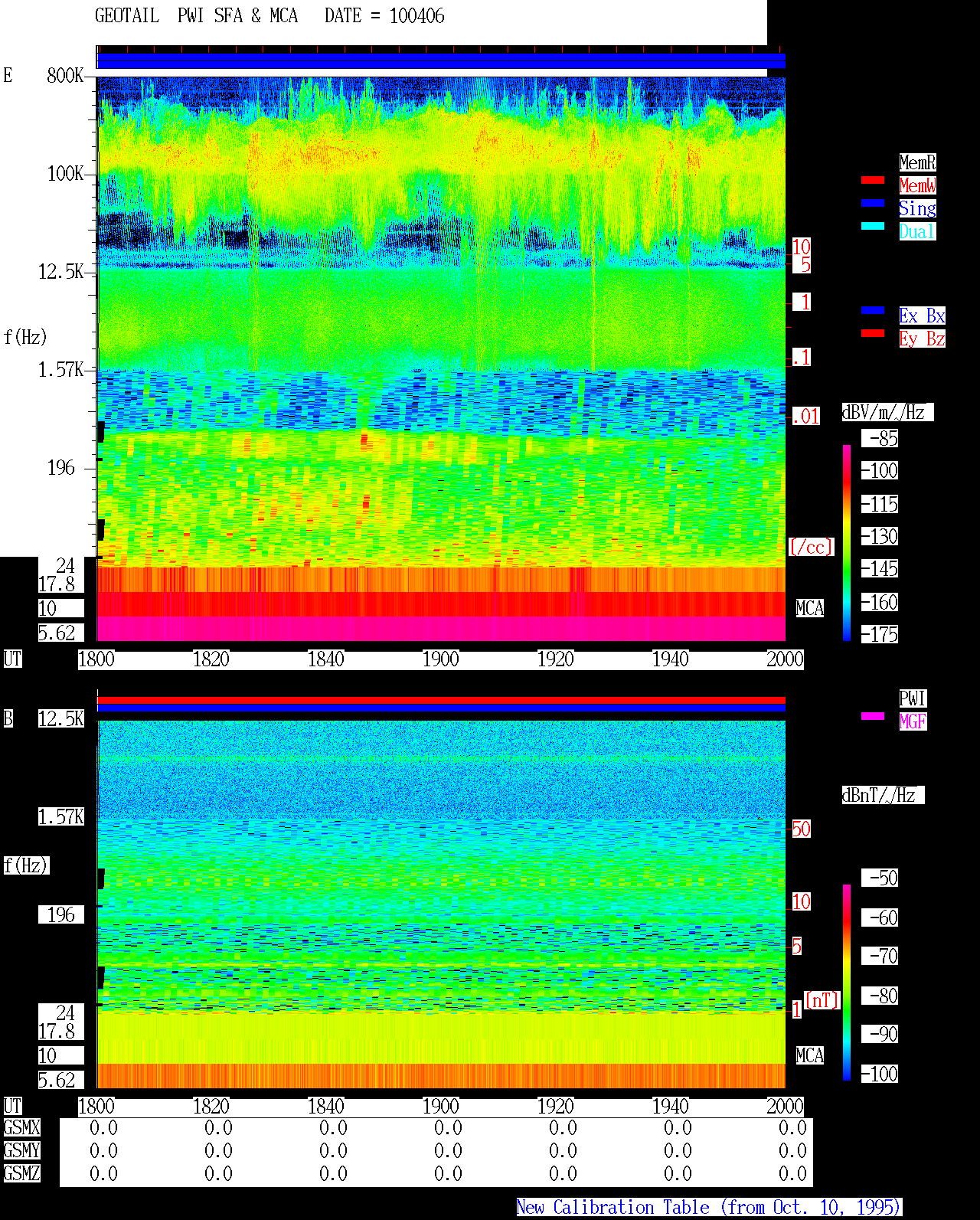Click the red bar above B spectrogram
The image size is (980, 1220).
pos(441,700)
